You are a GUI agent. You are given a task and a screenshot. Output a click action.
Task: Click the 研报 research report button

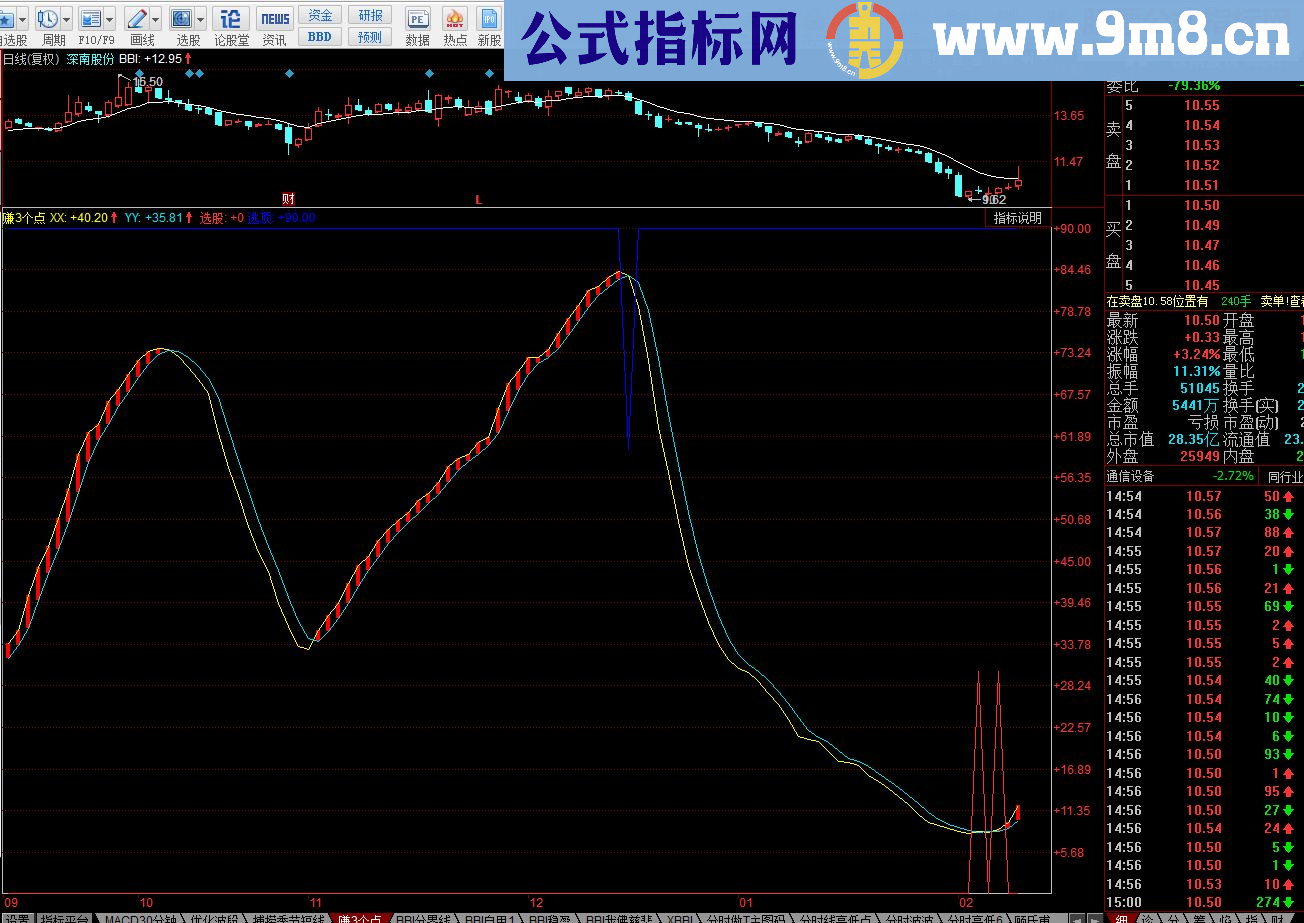[371, 14]
